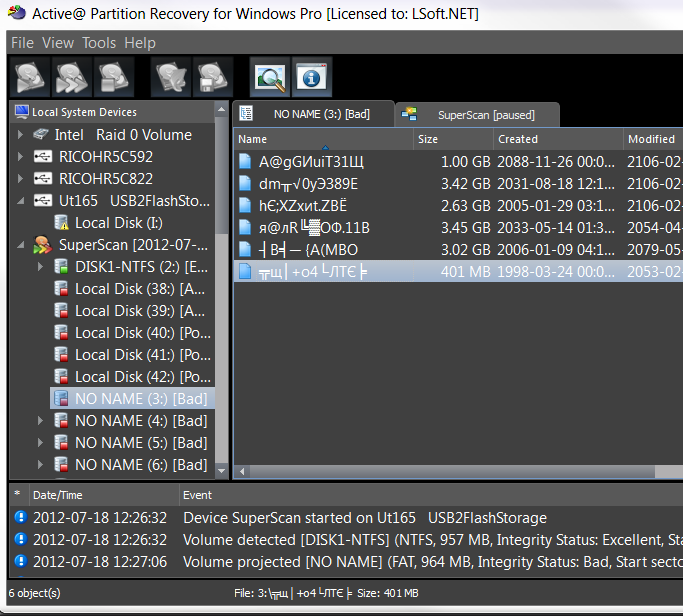Expand the DISK1-NTFS (2:) node
The image size is (683, 616).
click(x=40, y=266)
